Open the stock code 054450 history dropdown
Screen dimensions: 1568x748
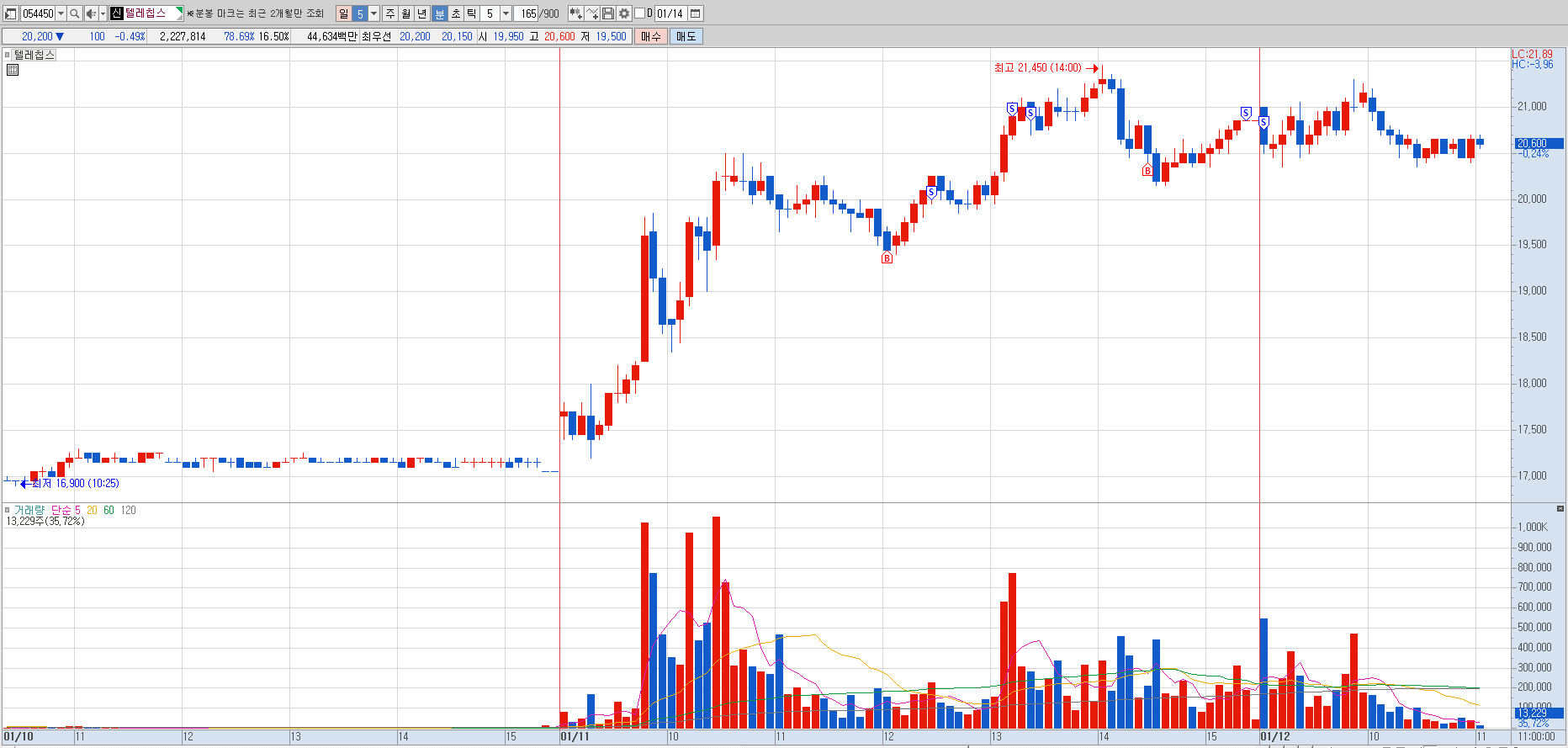(61, 13)
